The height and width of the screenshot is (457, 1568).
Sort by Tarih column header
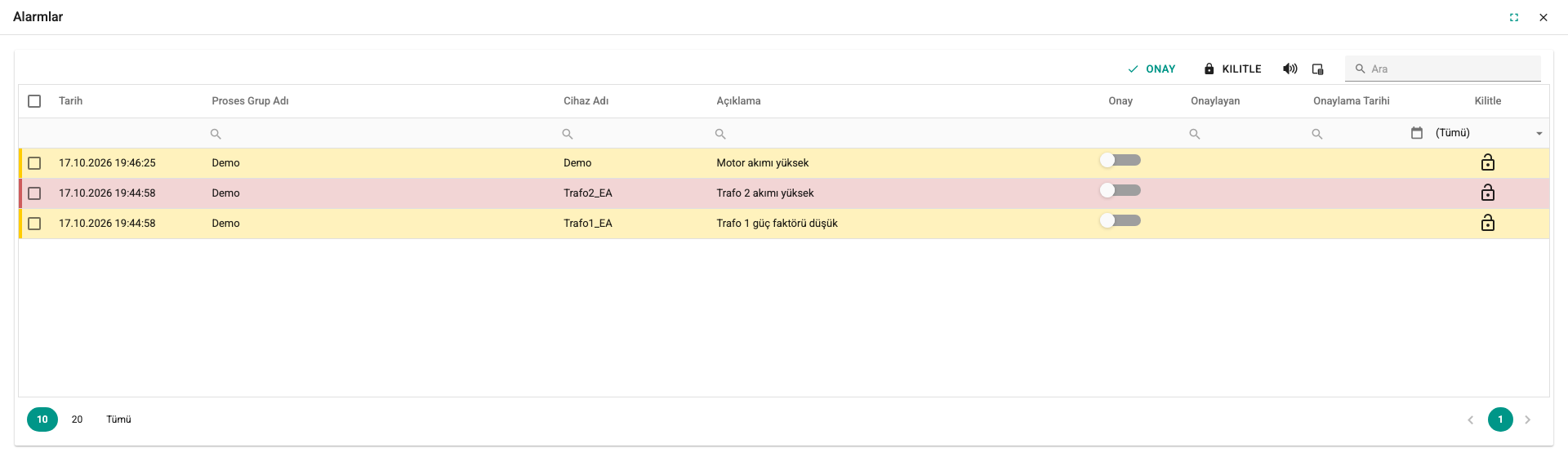pos(70,101)
